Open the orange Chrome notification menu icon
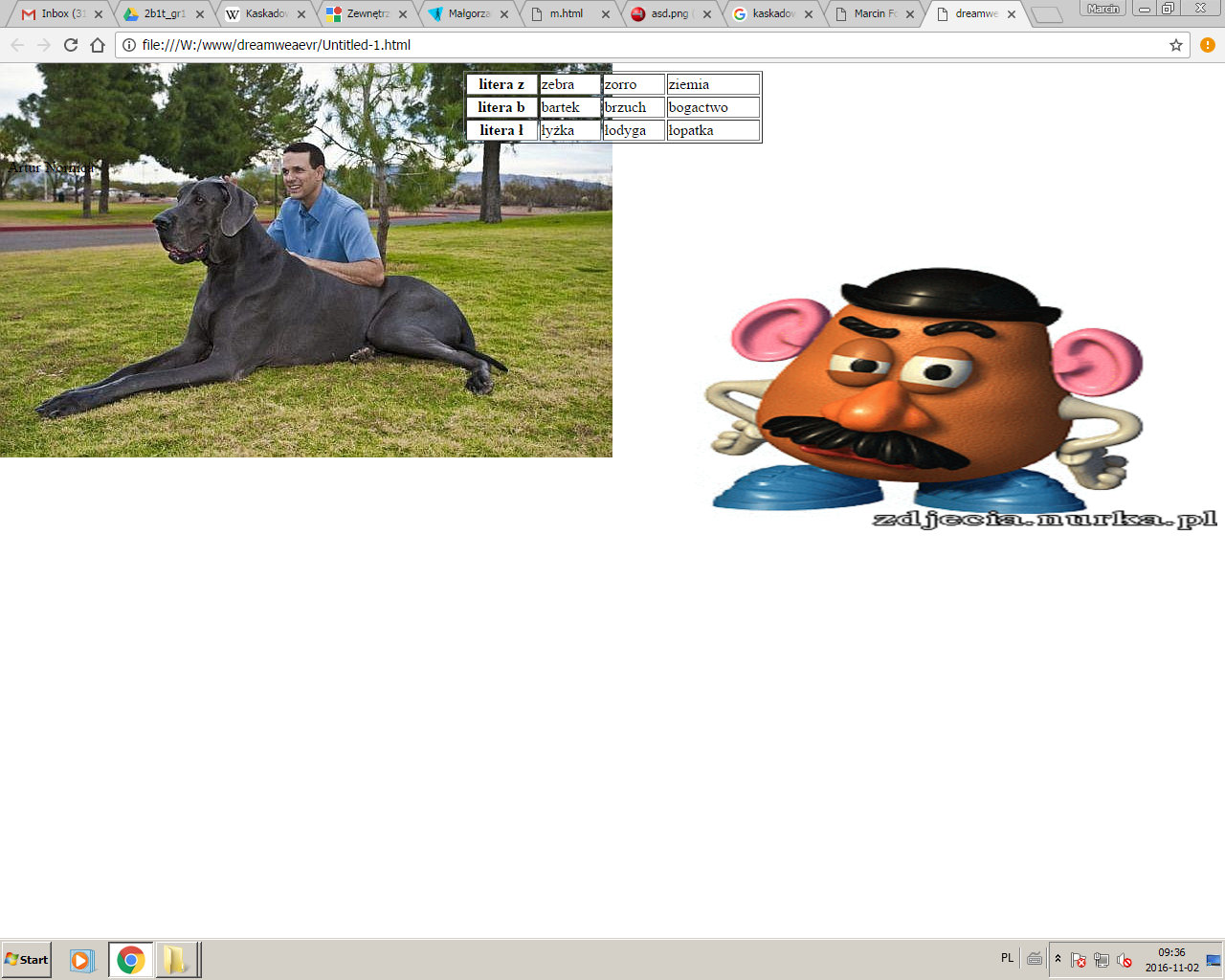 coord(1207,45)
